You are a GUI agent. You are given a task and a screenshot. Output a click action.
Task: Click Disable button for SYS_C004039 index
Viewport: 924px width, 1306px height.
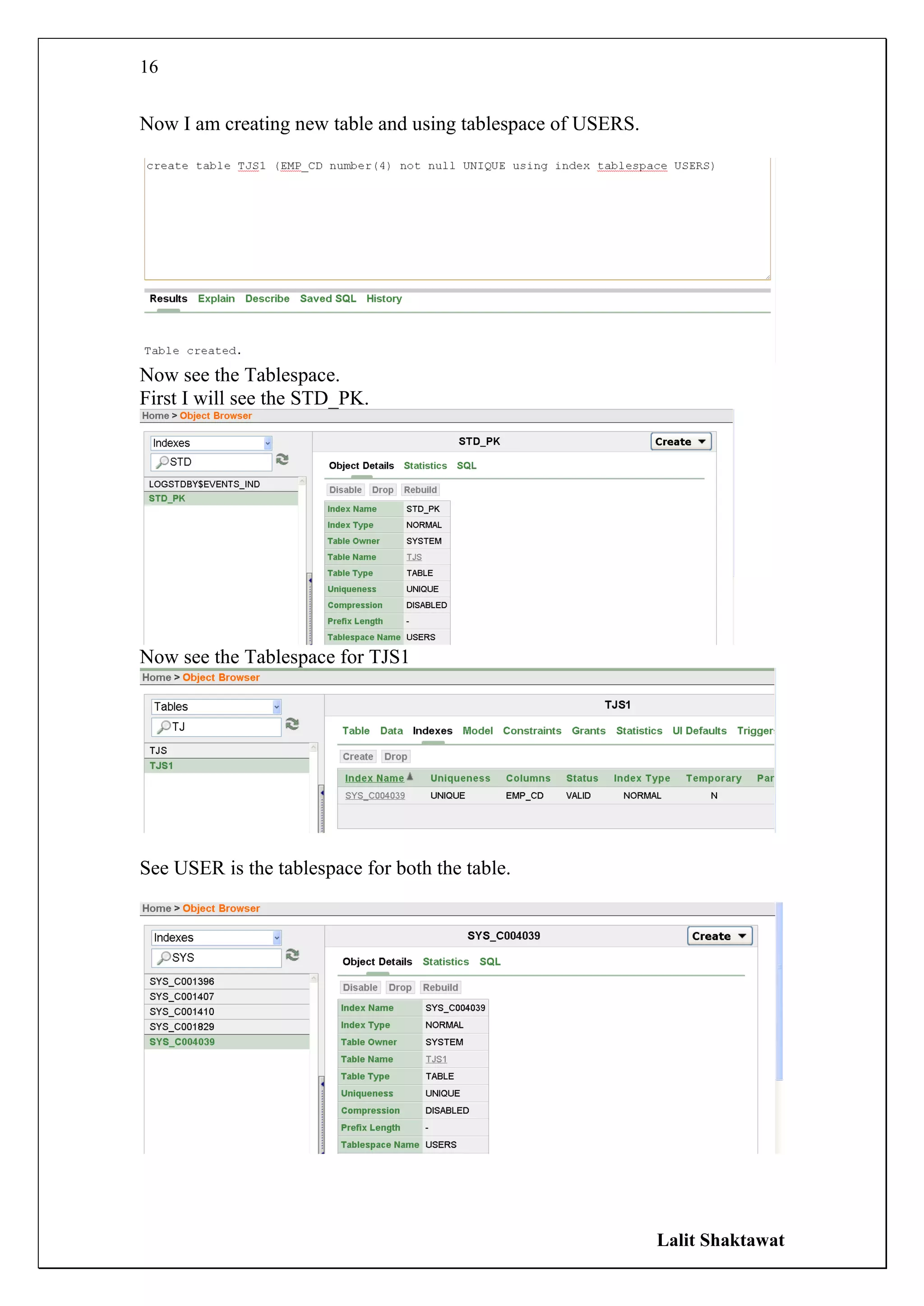pos(360,988)
